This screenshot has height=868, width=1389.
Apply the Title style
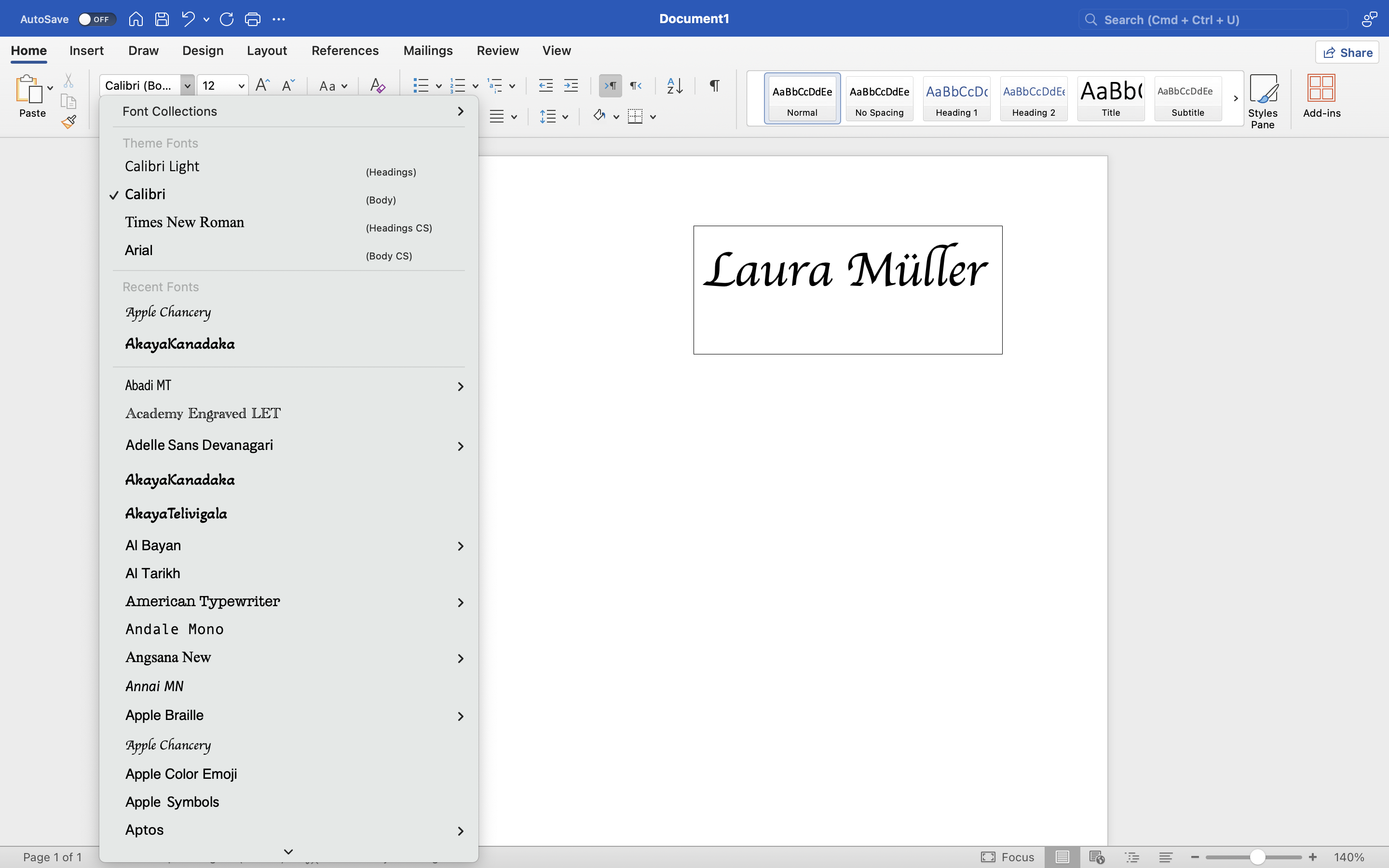1111,98
